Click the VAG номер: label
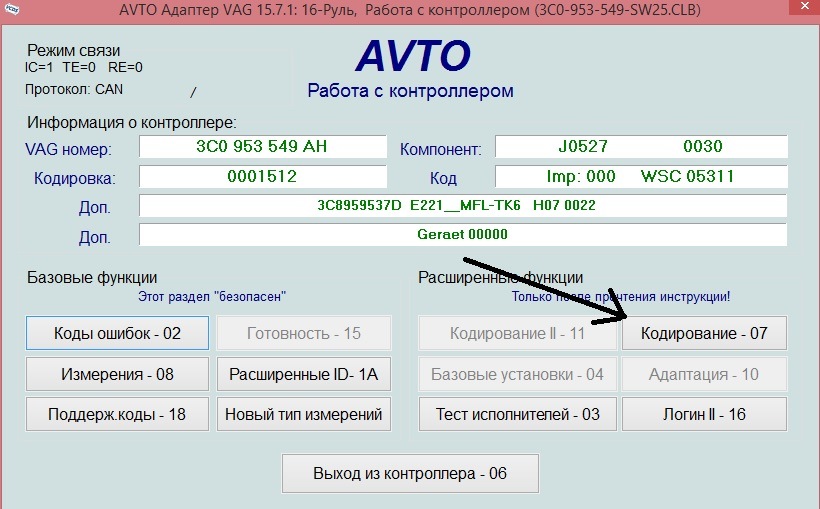The width and height of the screenshot is (820, 509). [69, 150]
